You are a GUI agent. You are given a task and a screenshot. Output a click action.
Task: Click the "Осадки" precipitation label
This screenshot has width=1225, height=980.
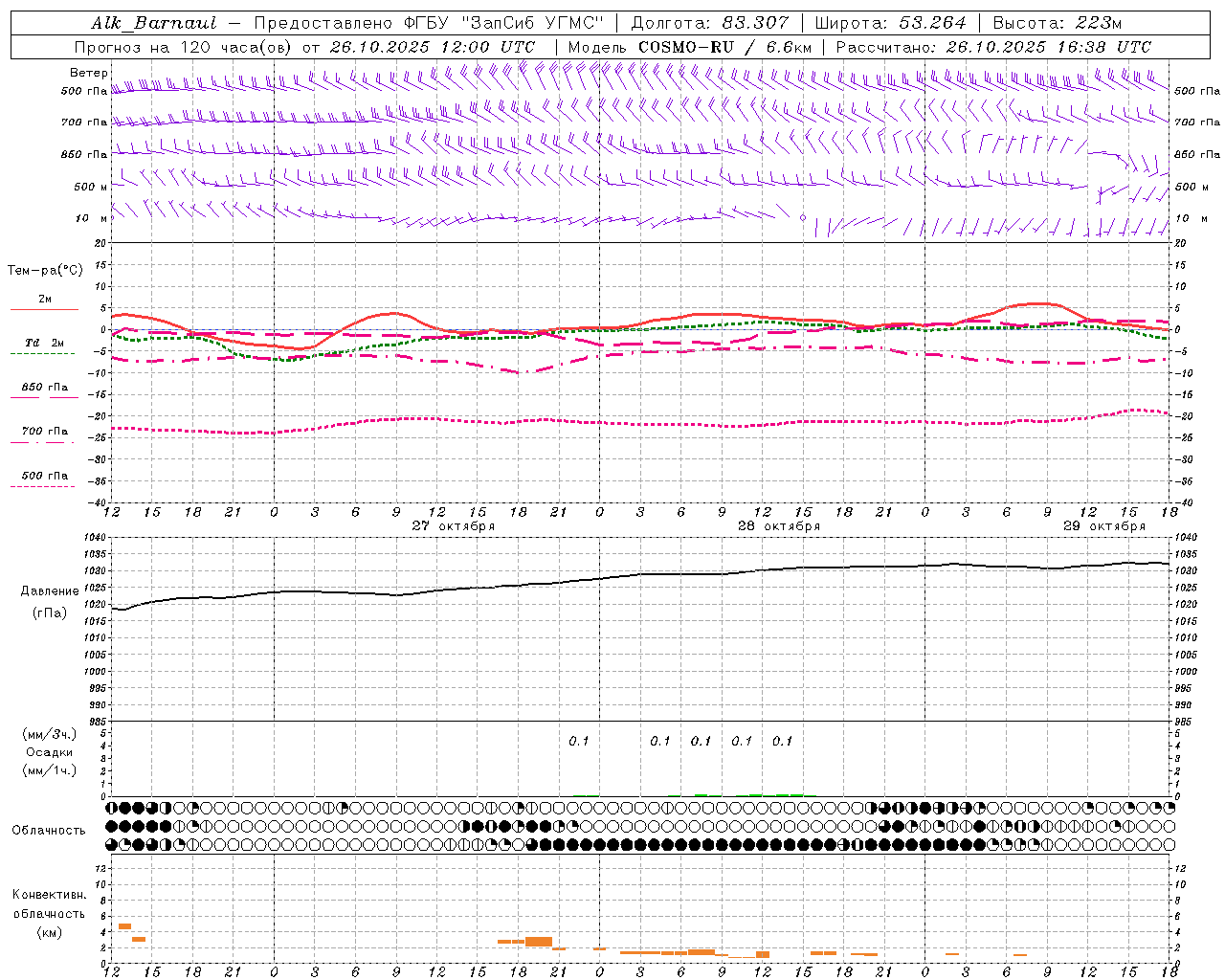50,752
